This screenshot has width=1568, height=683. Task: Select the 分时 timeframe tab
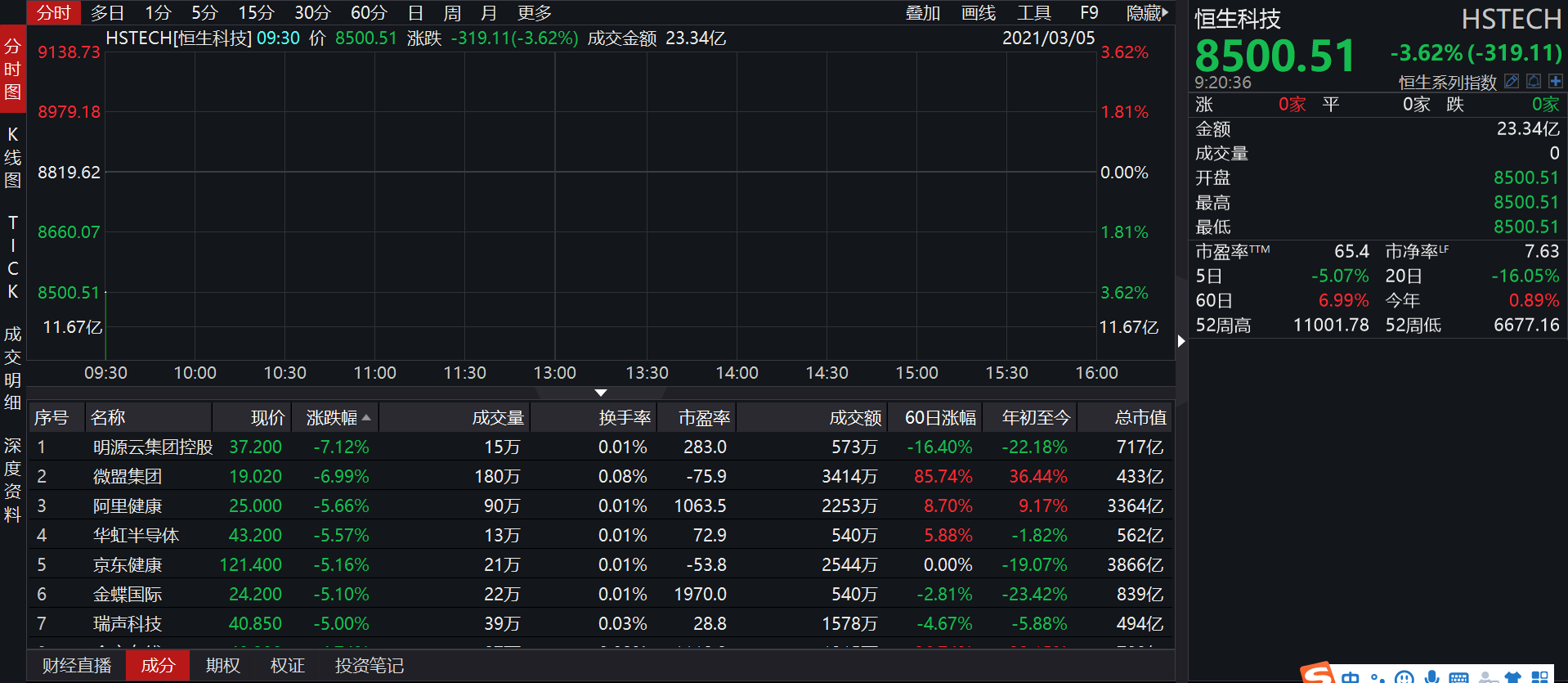click(54, 12)
